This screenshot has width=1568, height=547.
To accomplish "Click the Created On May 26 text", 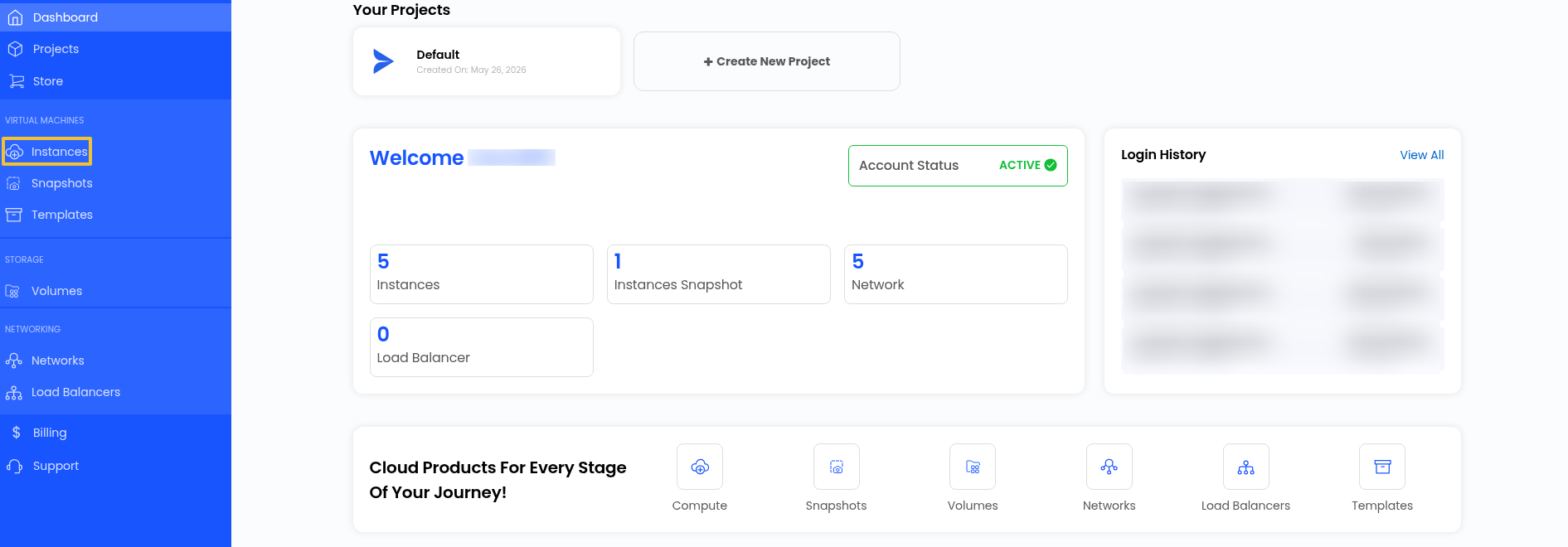I will tap(471, 70).
